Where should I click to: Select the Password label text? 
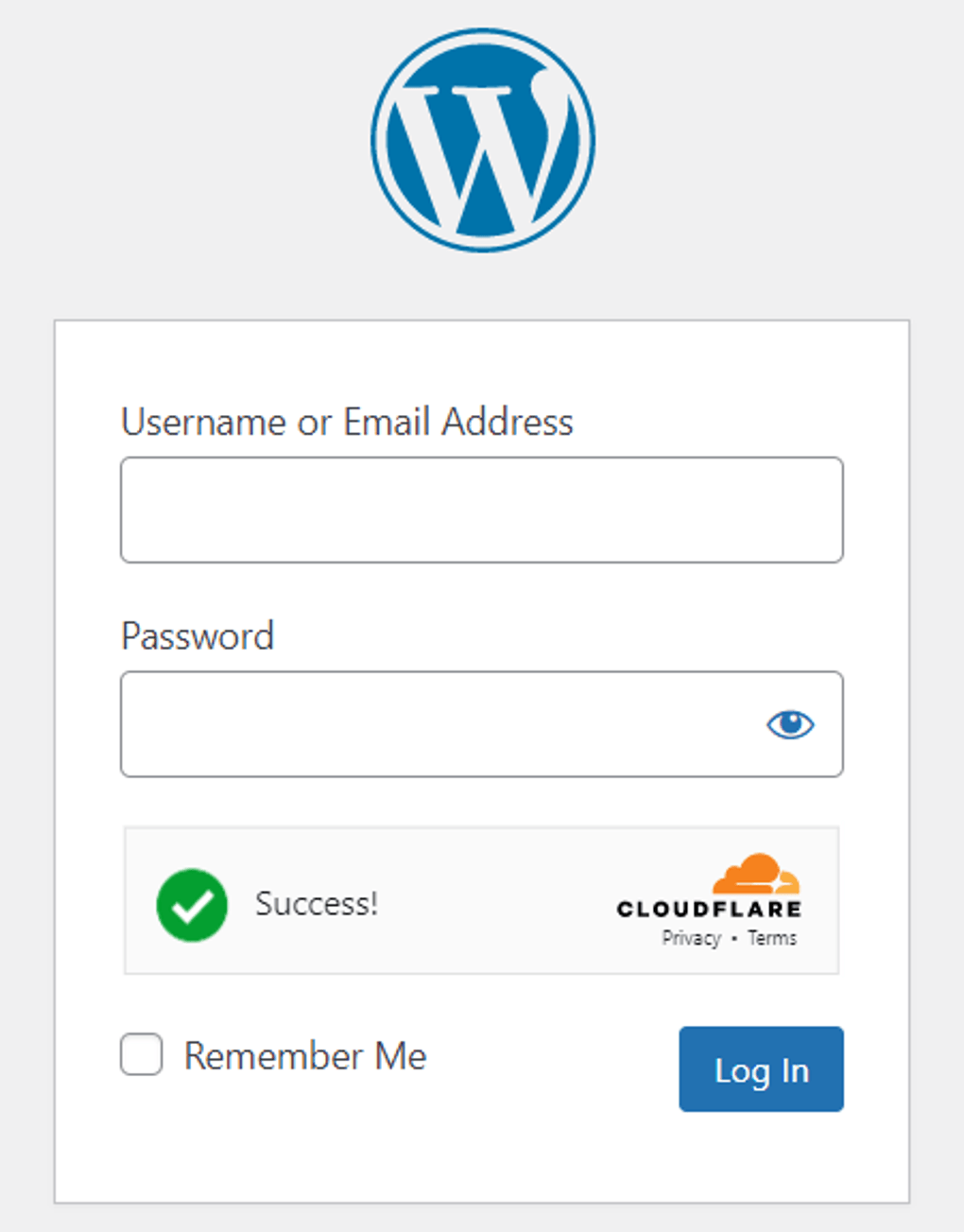point(197,636)
